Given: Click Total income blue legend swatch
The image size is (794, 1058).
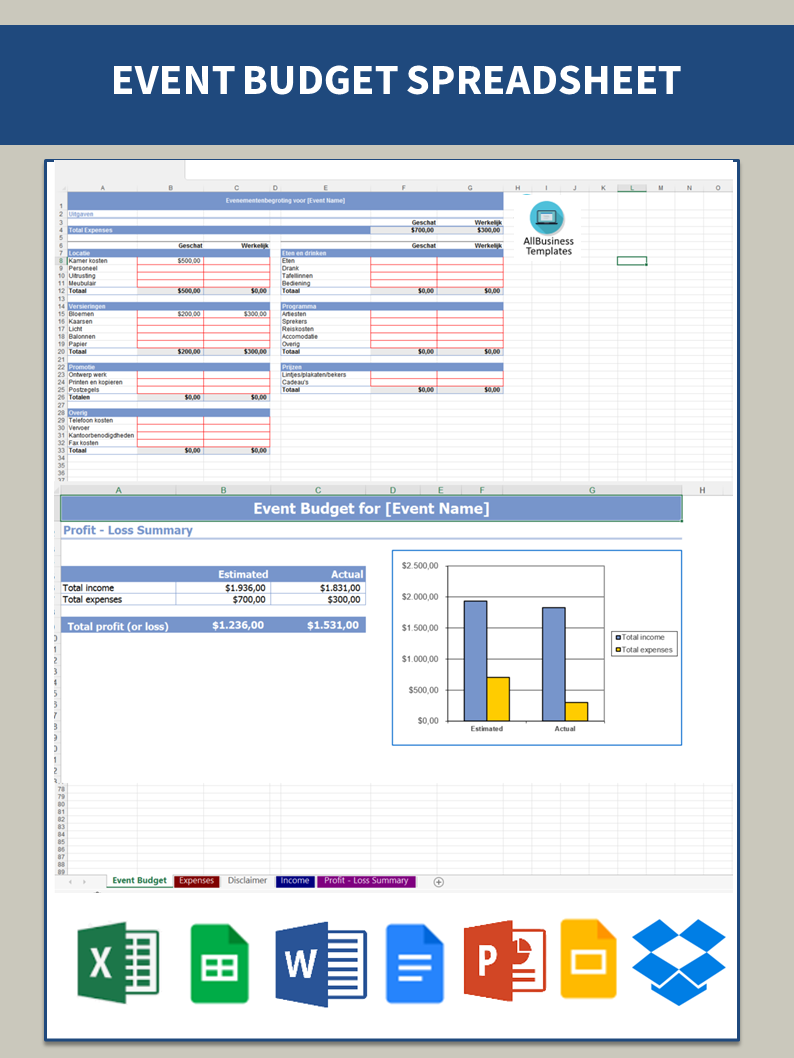Looking at the screenshot, I should pyautogui.click(x=619, y=637).
